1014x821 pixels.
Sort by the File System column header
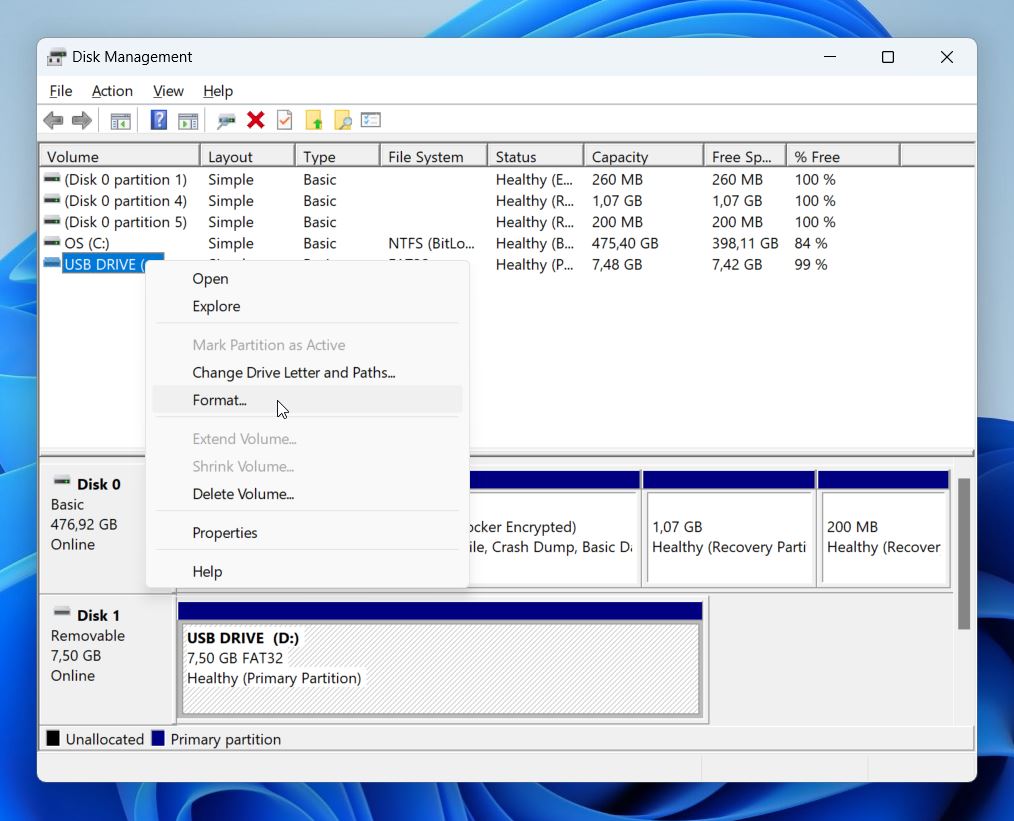[433, 156]
